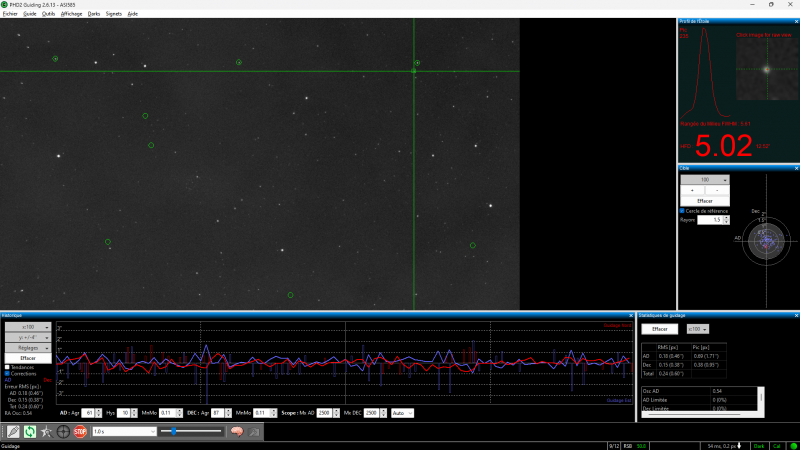Screen dimensions: 800x450
Task: Close the Profil de l'Etoile panel
Action: click(x=796, y=21)
